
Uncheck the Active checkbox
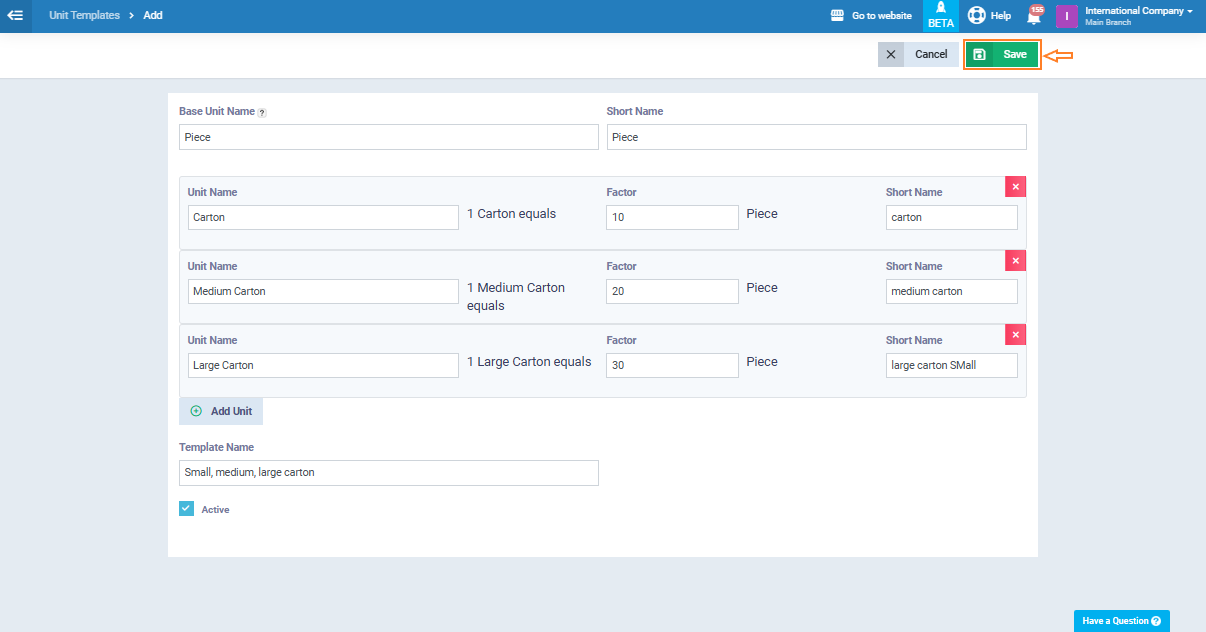(186, 509)
